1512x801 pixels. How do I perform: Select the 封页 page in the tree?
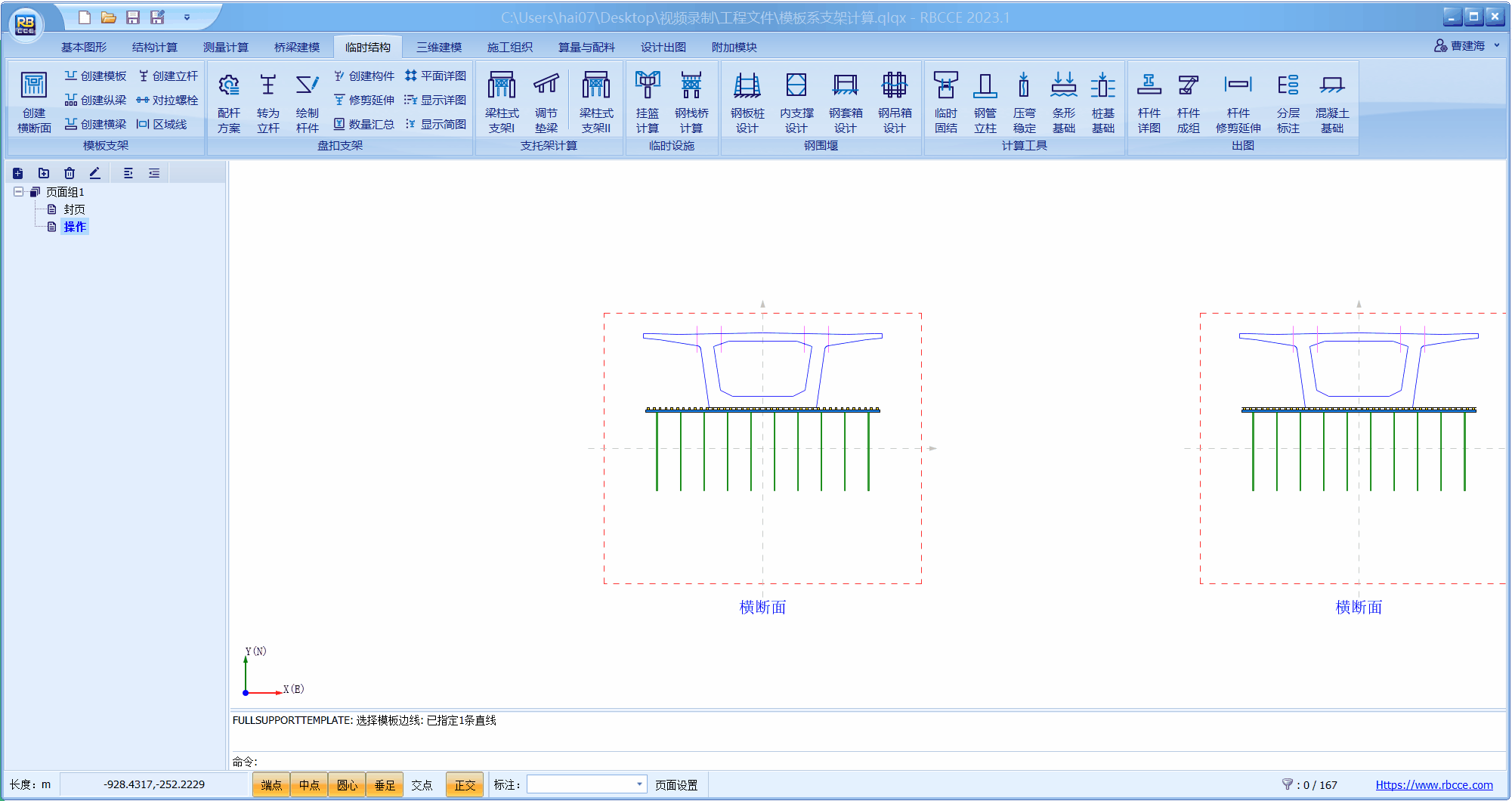(x=74, y=209)
